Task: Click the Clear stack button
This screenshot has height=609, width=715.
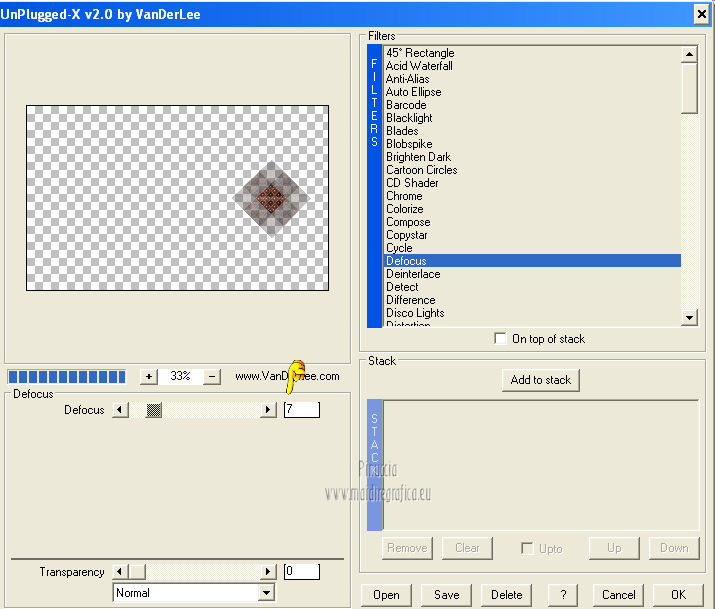Action: click(467, 548)
